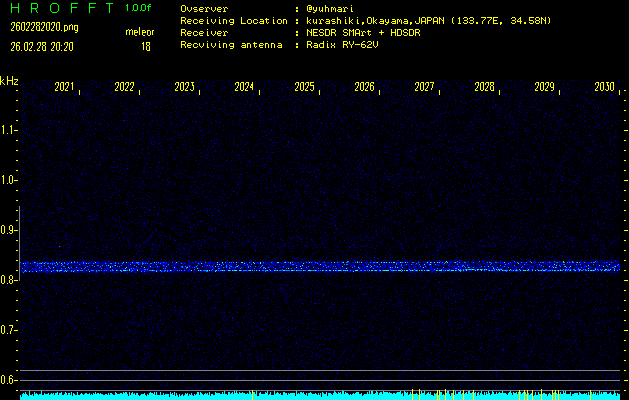Click the kHz axis unit label
The image size is (629, 400).
click(9, 81)
